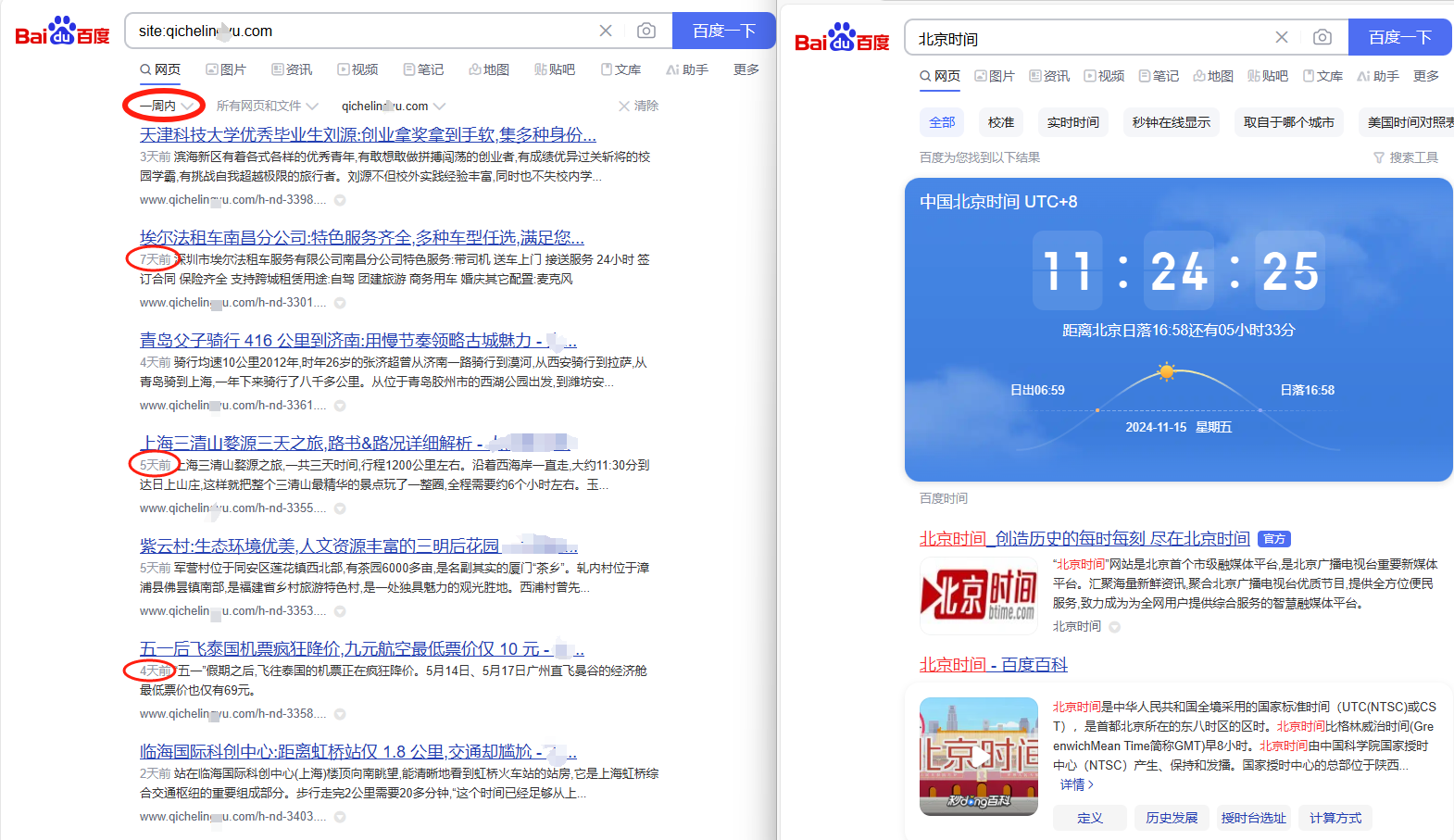The image size is (1454, 840).
Task: Play the 北京时间 秒懂百科 video thumbnail
Action: (x=979, y=757)
